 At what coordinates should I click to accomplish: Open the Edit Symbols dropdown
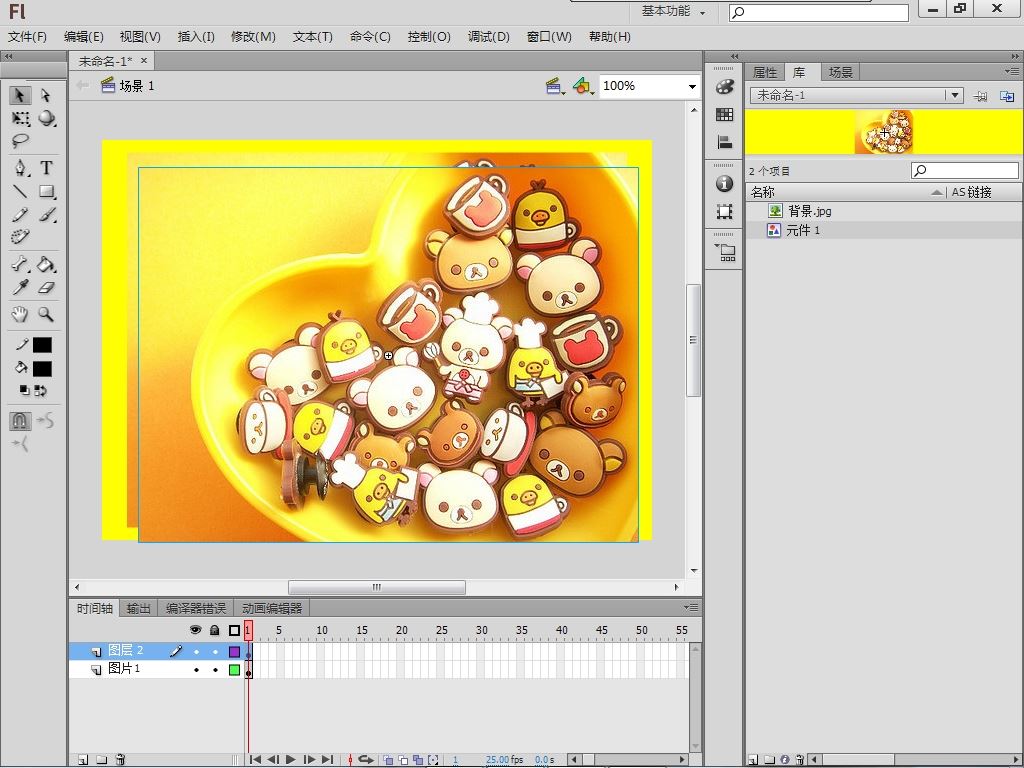point(583,86)
